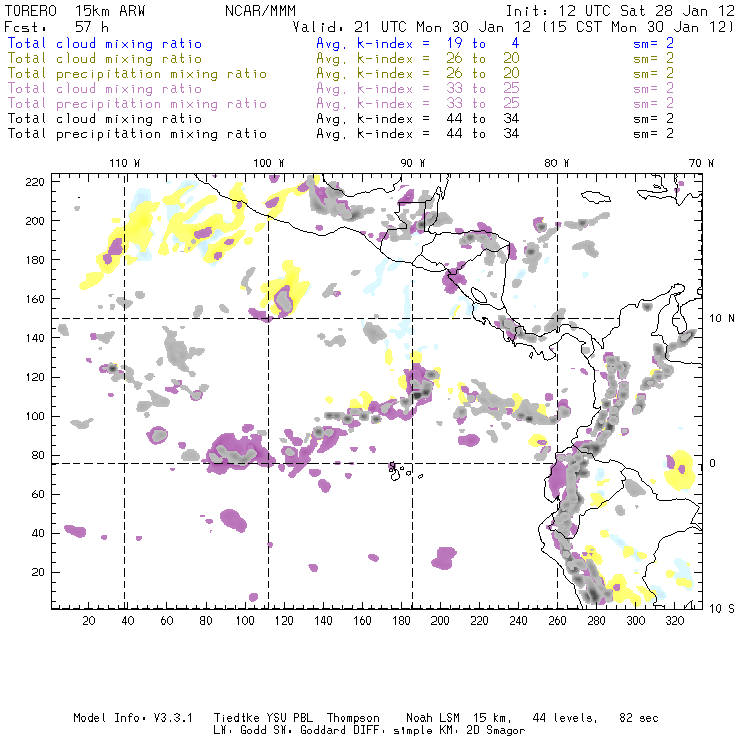Viewport: 740px width, 740px height.
Task: Click the "220" tick on the vertical axis
Action: (35, 182)
